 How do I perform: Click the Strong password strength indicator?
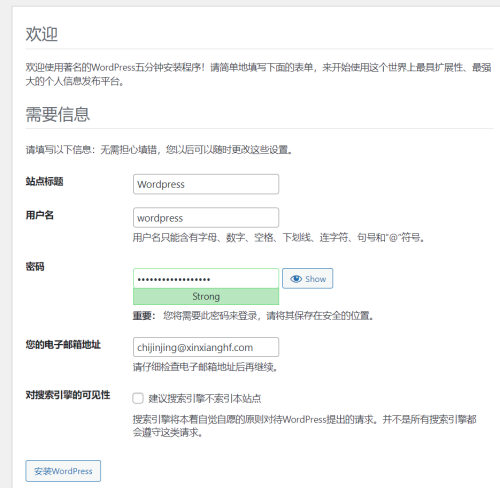[206, 296]
